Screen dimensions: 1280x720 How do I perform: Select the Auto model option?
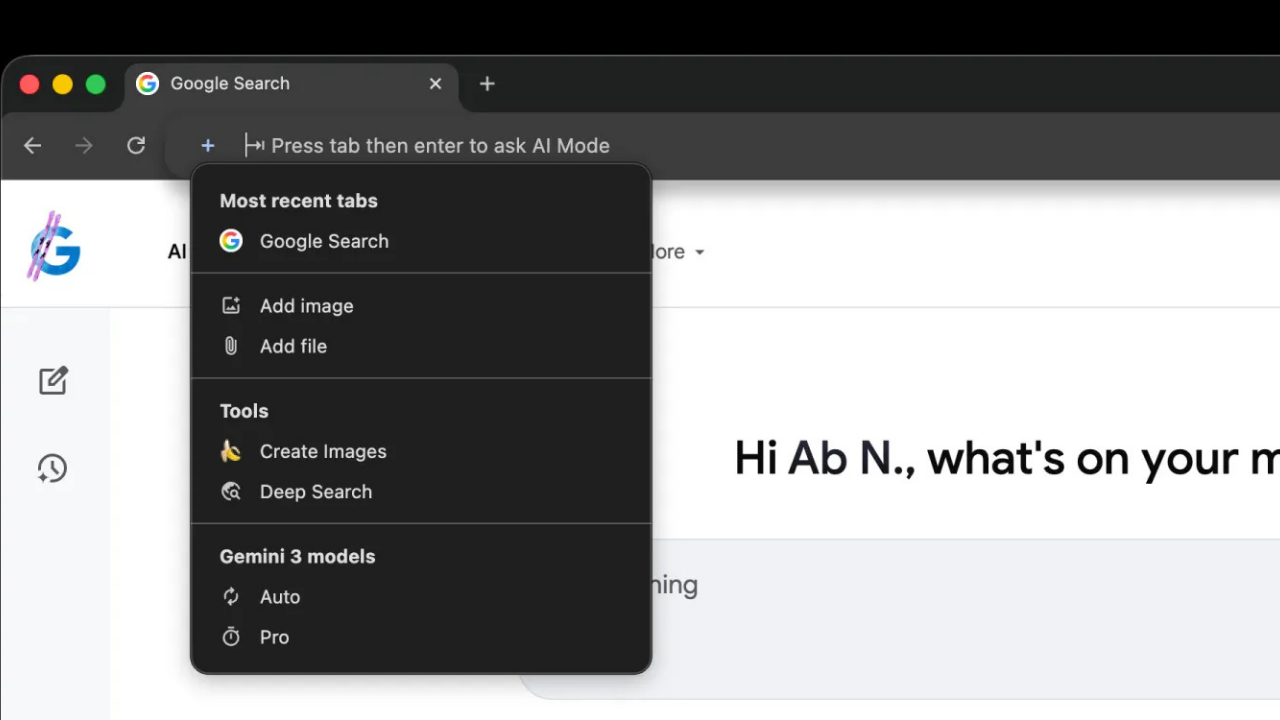(280, 597)
